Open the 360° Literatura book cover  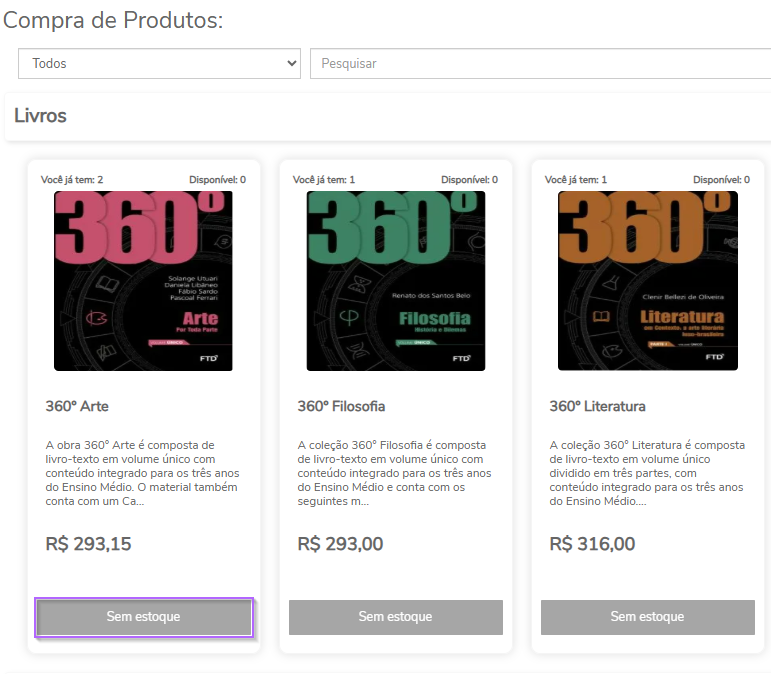click(647, 281)
